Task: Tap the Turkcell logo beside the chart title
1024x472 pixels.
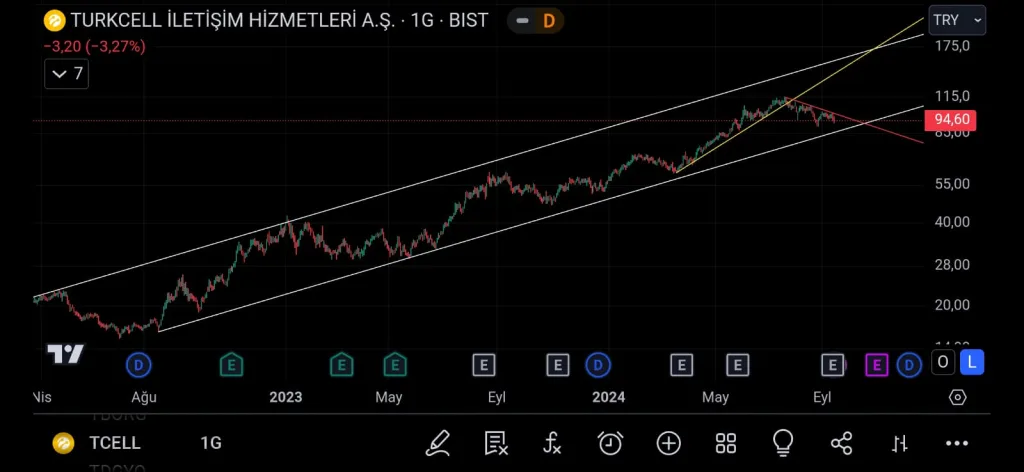Action: pyautogui.click(x=55, y=21)
